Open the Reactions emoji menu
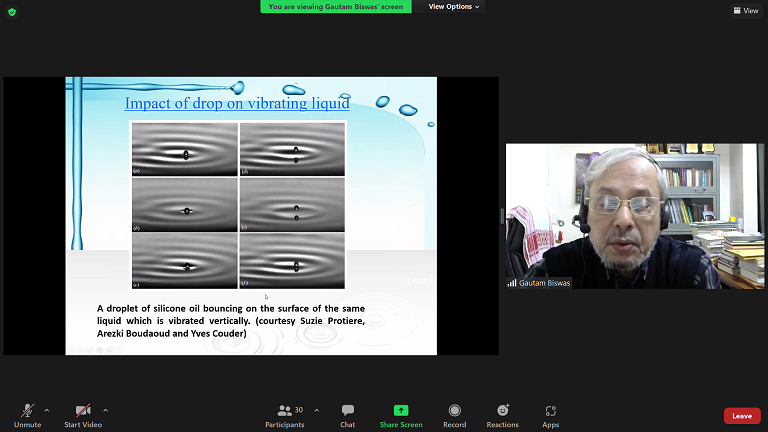The height and width of the screenshot is (432, 768). point(502,413)
